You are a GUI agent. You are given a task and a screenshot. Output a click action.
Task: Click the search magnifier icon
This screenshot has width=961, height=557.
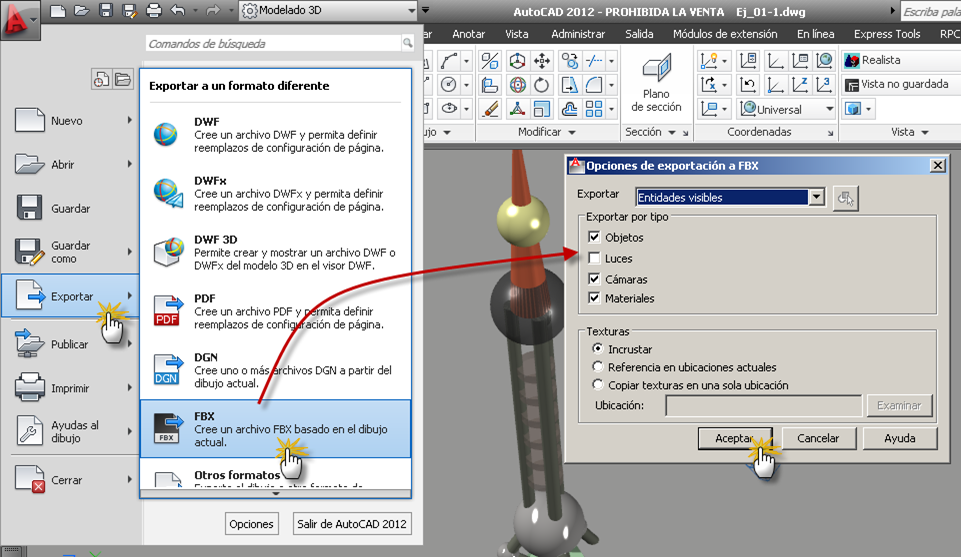pos(407,42)
